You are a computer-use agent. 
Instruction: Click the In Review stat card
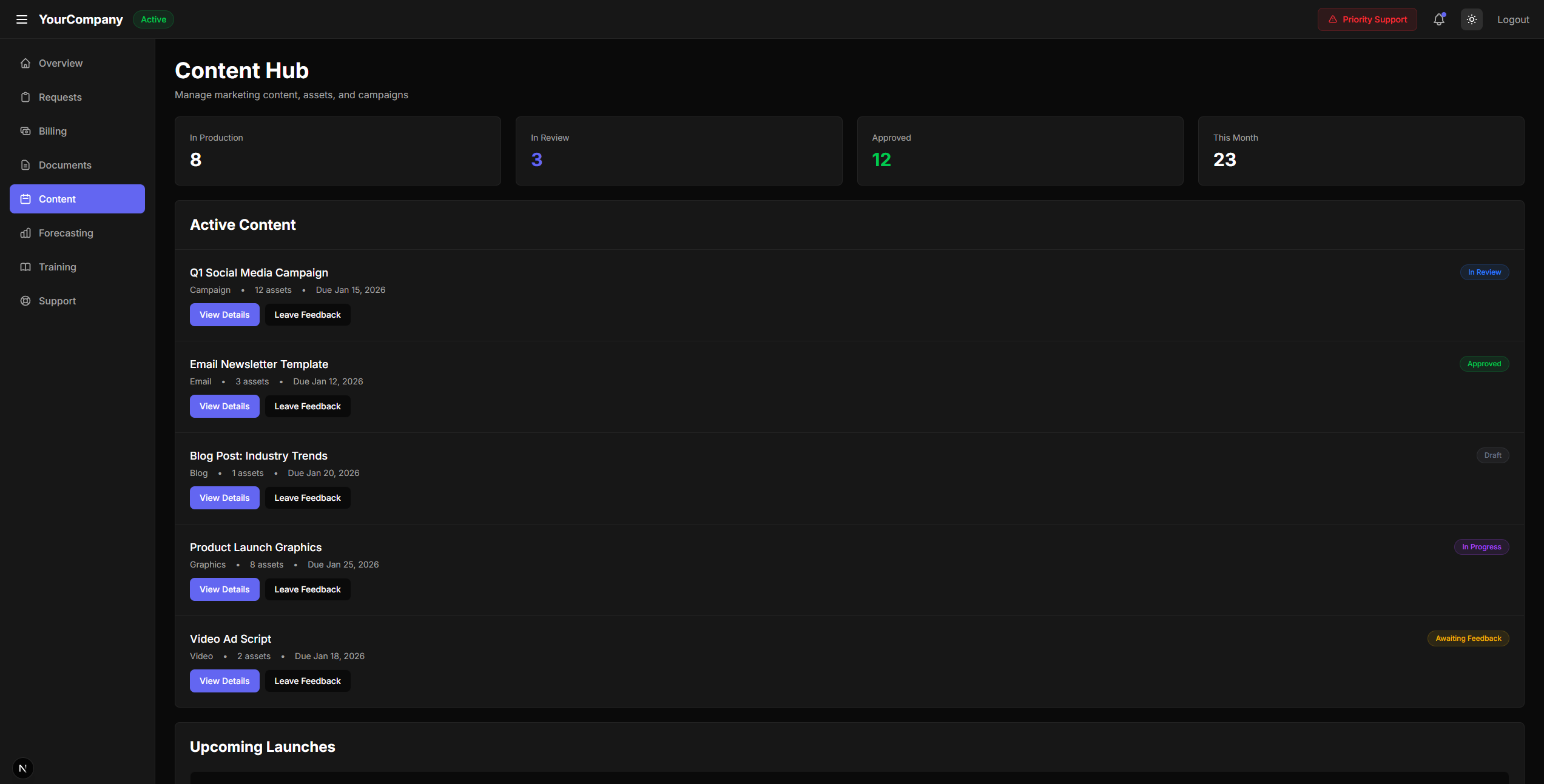[678, 151]
